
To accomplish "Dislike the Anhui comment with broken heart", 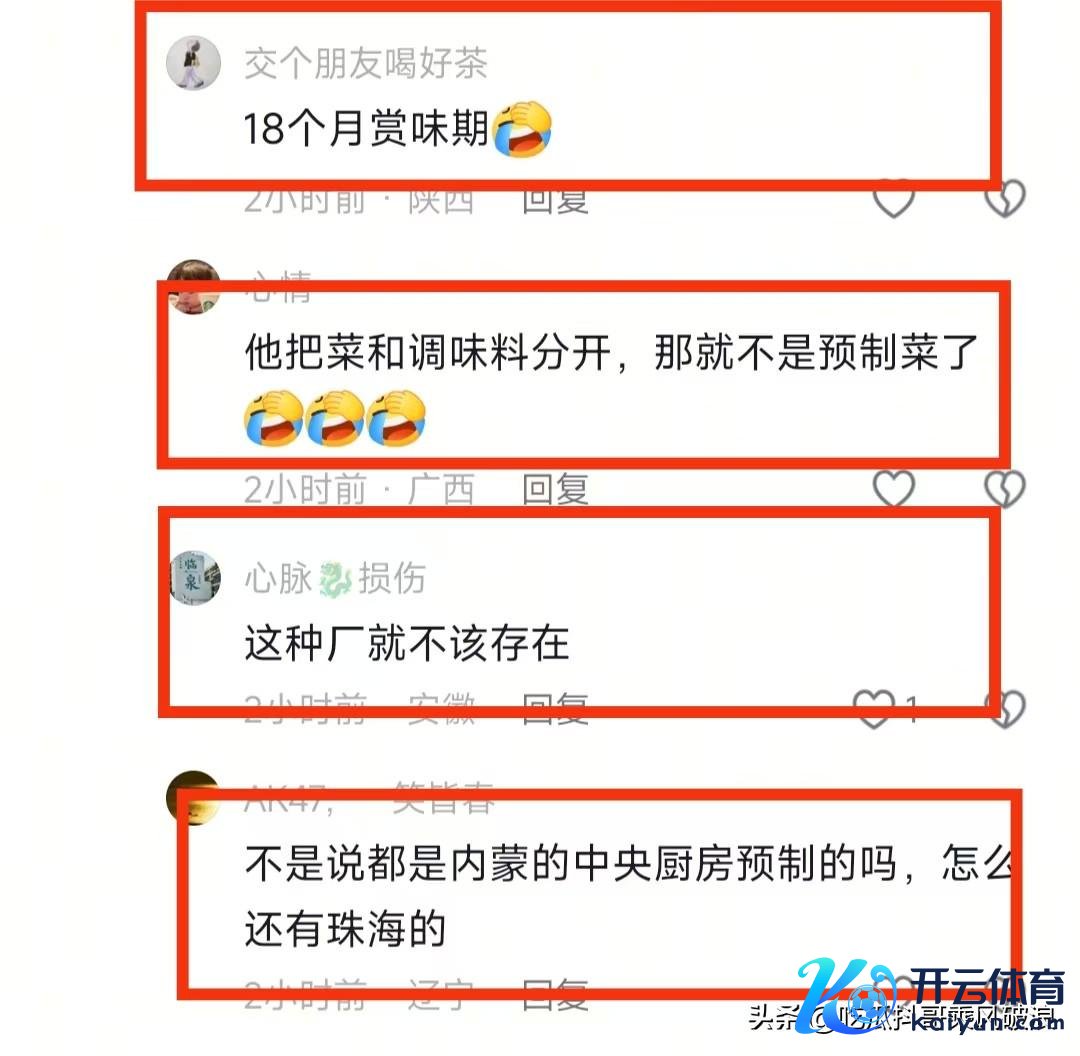I will pyautogui.click(x=1004, y=709).
